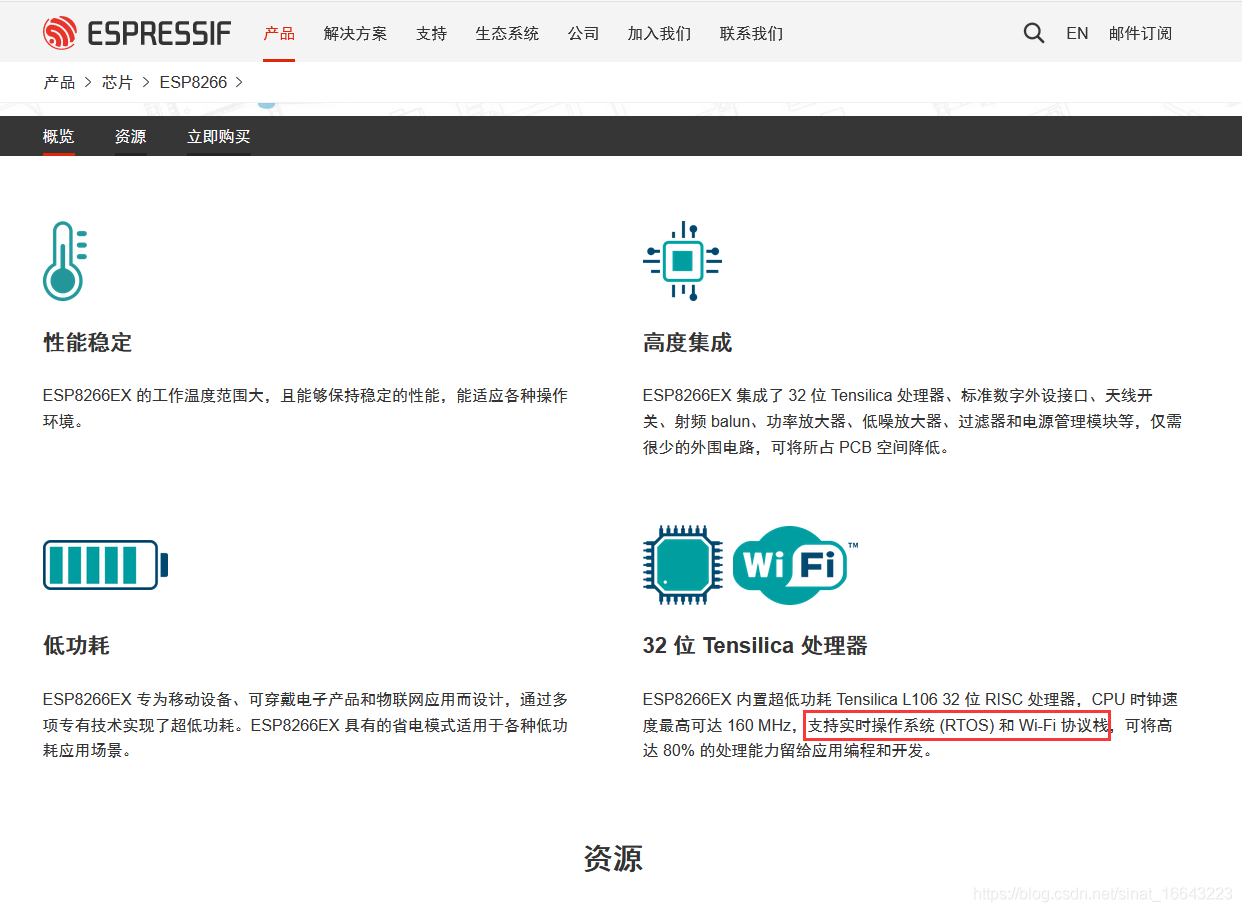
Task: Click the 性能稳定 heading
Action: coord(87,342)
